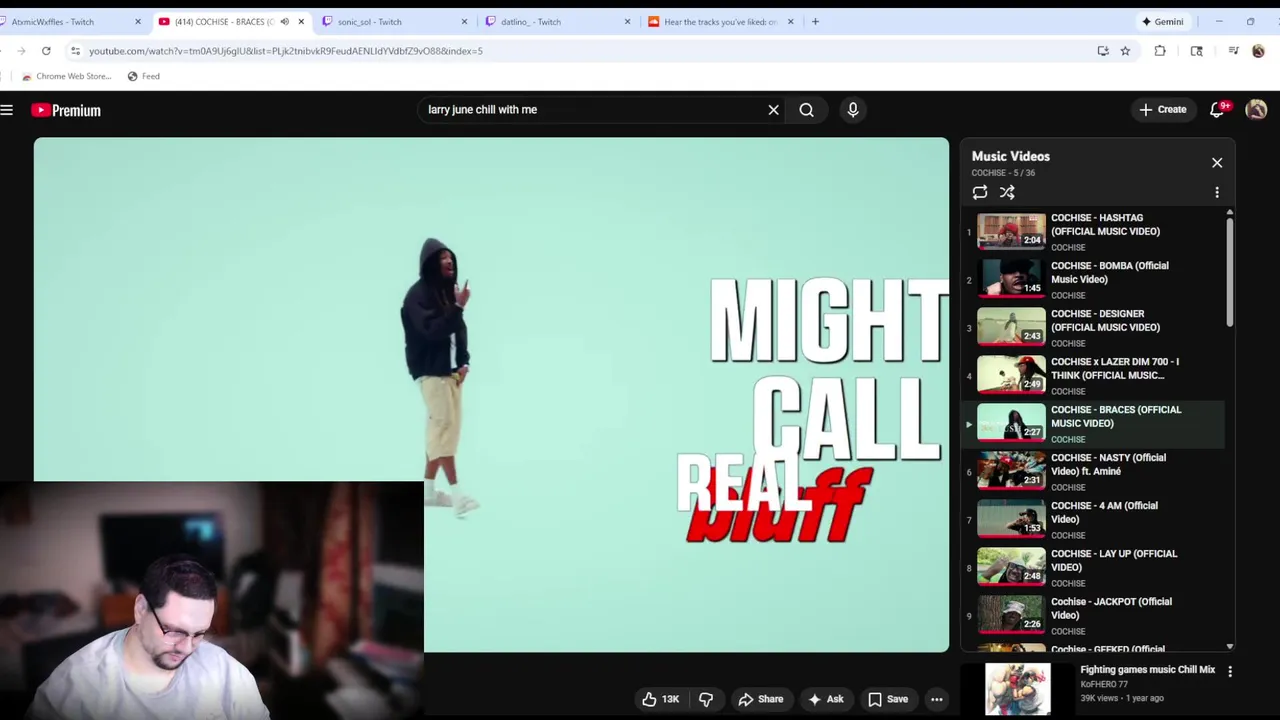Open a new browser tab
The height and width of the screenshot is (720, 1280).
(x=815, y=21)
